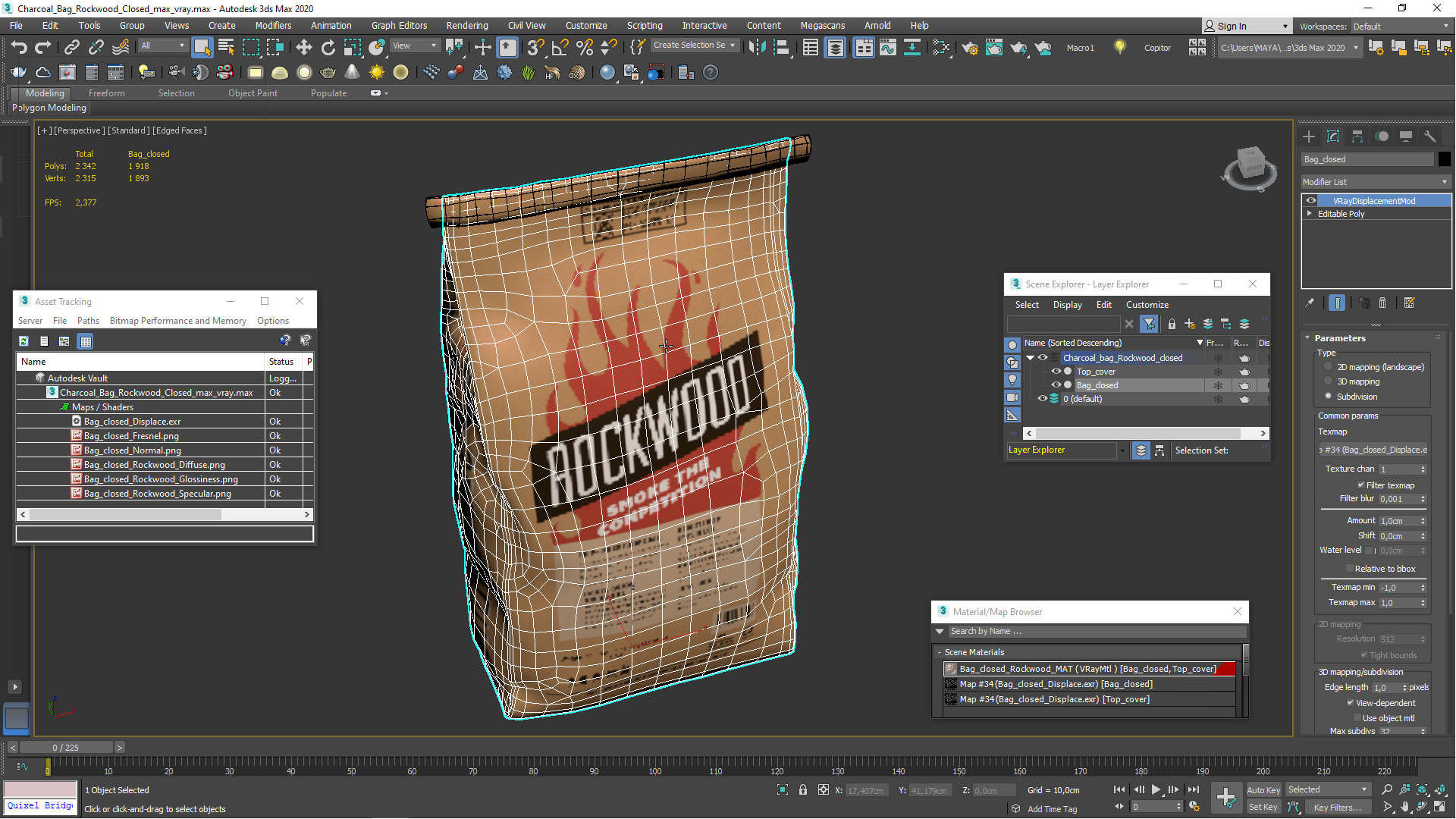
Task: Click Refresh icon in Asset Tracking
Action: pos(24,341)
